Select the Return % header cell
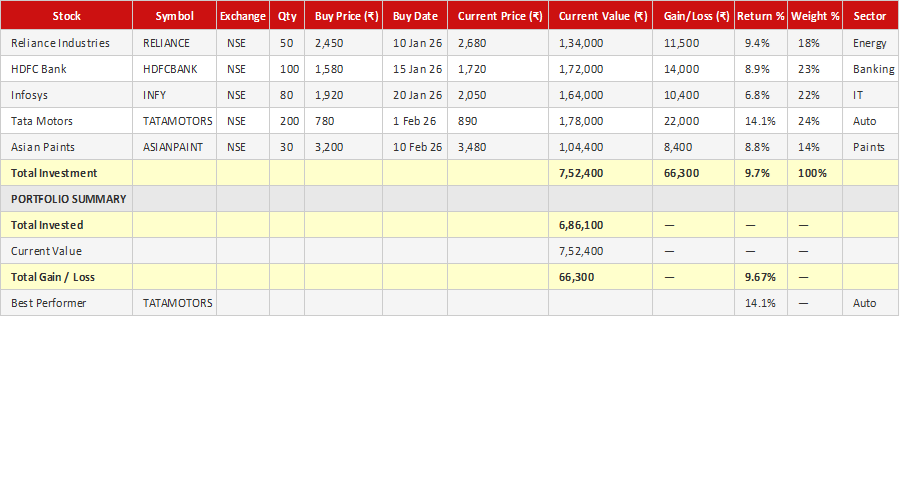 tap(761, 15)
